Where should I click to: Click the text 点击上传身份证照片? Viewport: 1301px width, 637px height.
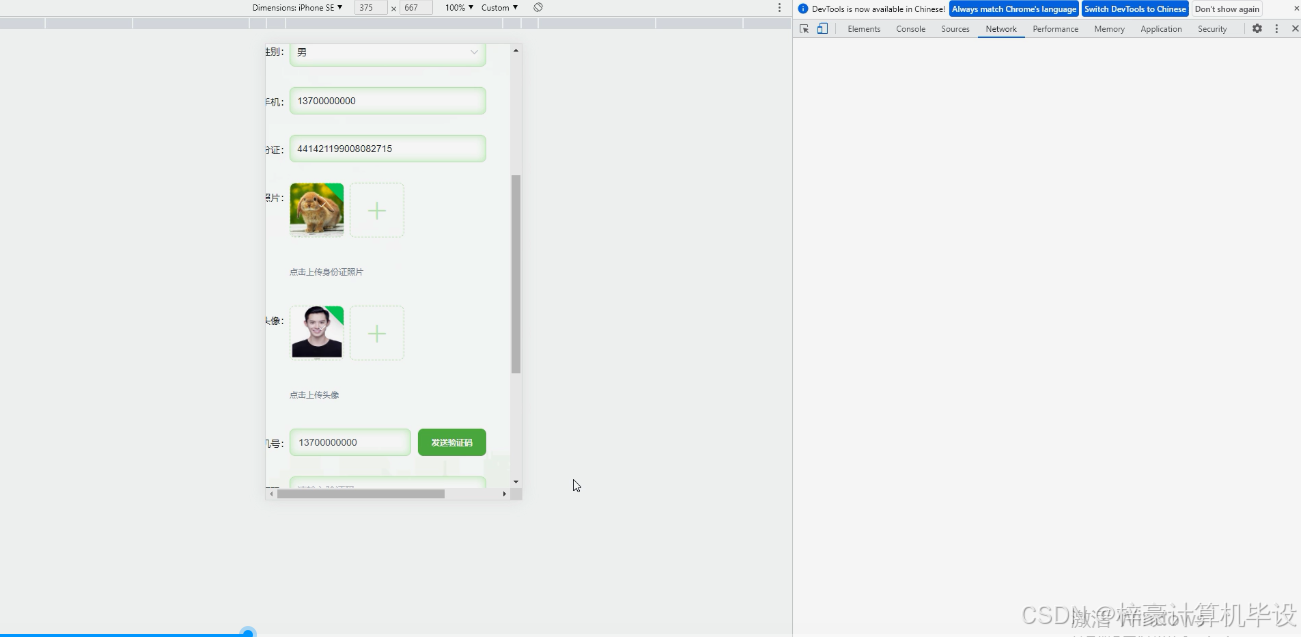tap(327, 272)
